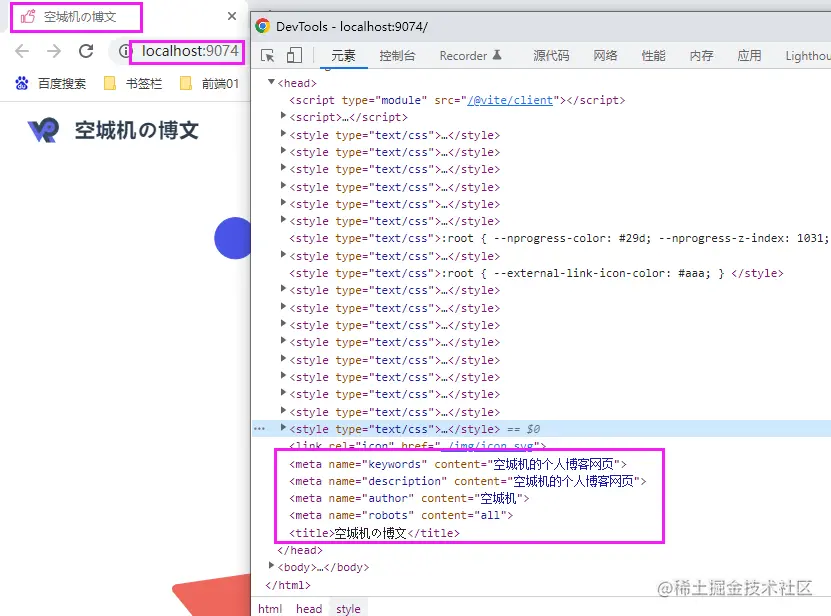The image size is (831, 616).
Task: Select the meta author line
Action: (409, 498)
